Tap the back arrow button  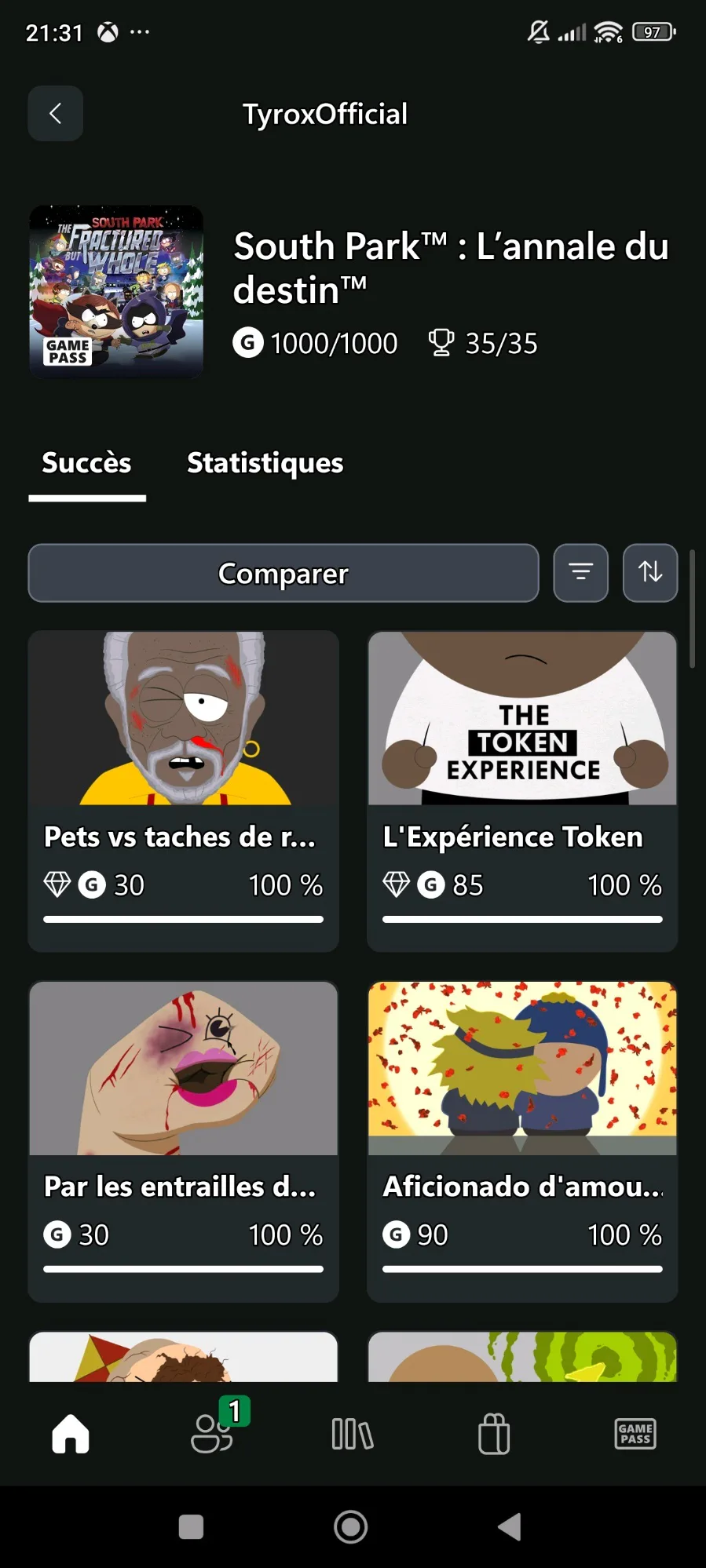coord(55,114)
